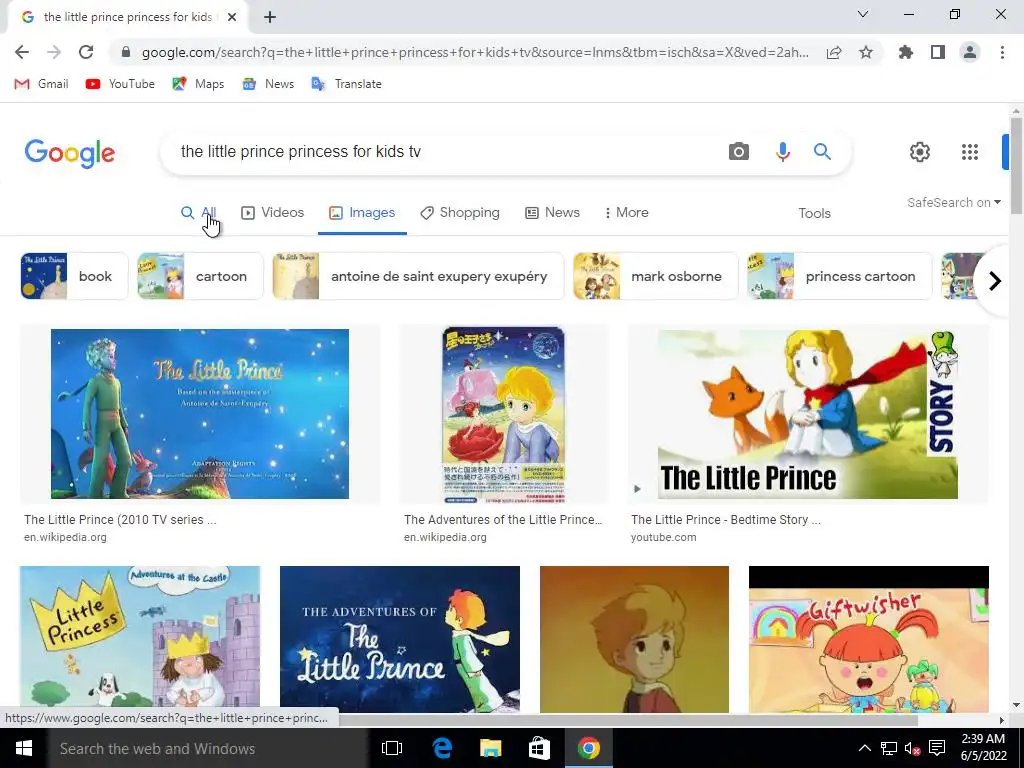Select the mark osborne chip
Image resolution: width=1024 pixels, height=768 pixels.
pyautogui.click(x=656, y=276)
